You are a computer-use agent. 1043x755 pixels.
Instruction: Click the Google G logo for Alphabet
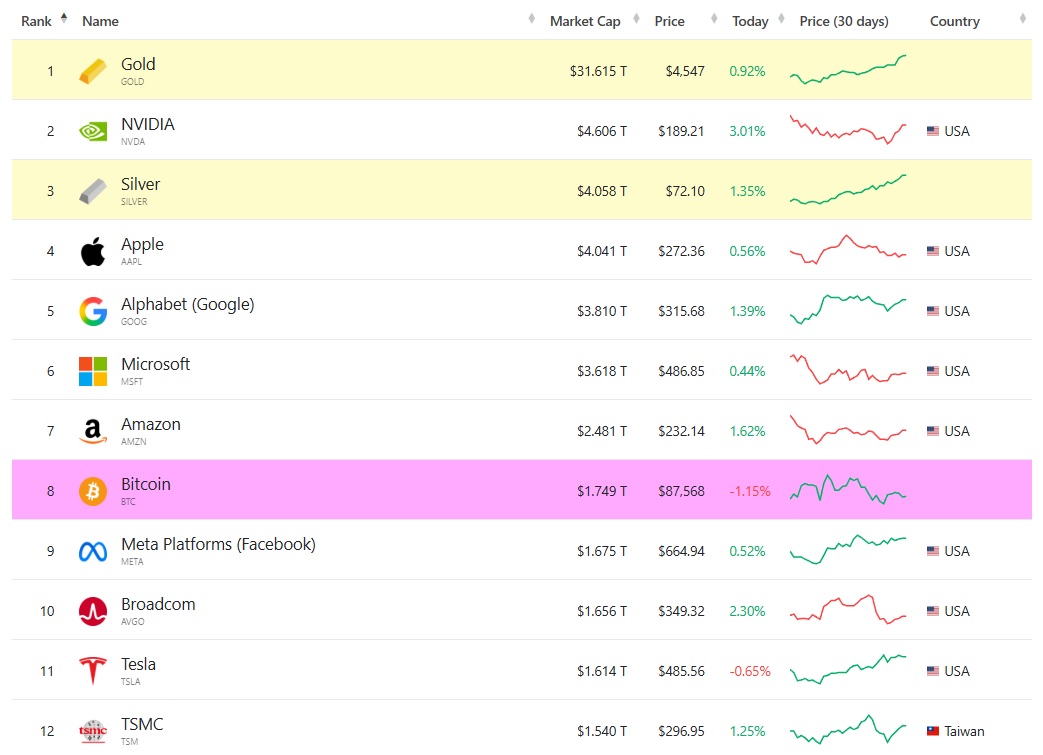[x=91, y=310]
